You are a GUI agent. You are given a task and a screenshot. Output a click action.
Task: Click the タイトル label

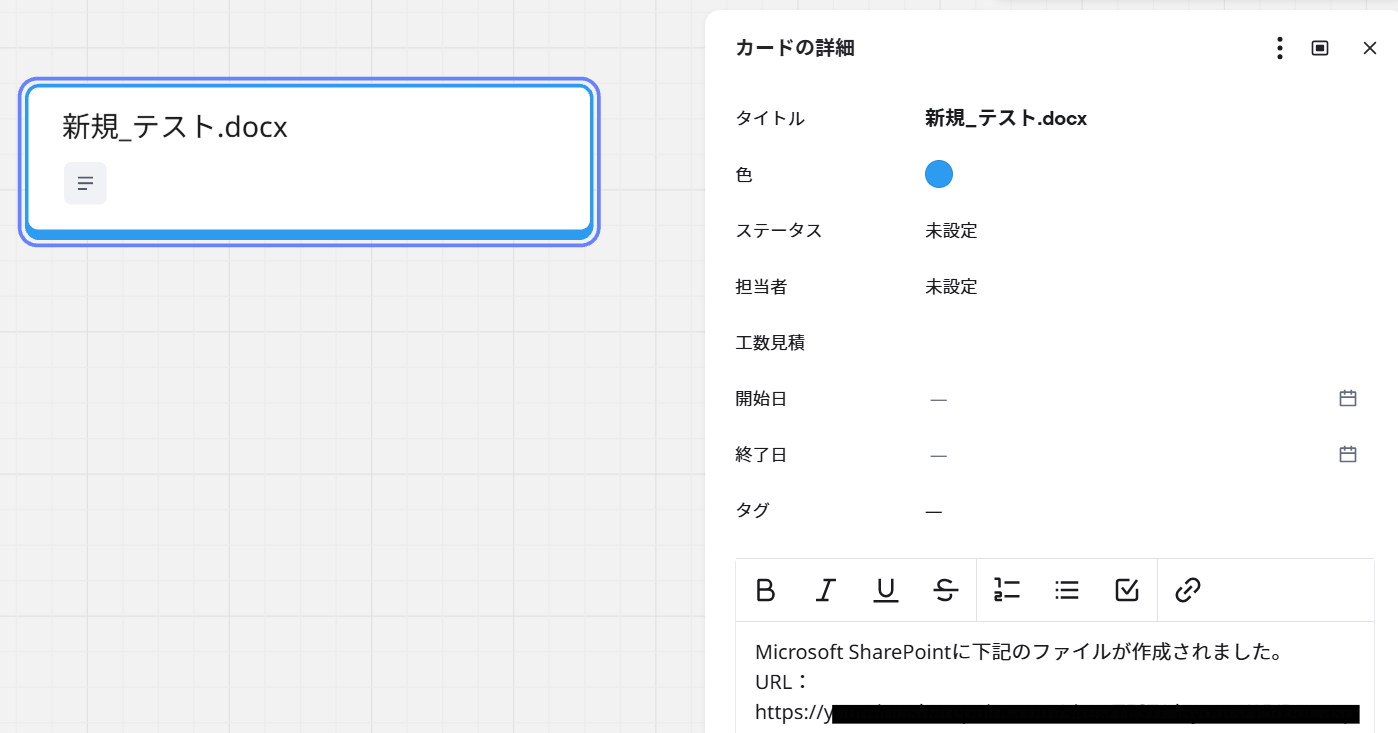coord(770,119)
